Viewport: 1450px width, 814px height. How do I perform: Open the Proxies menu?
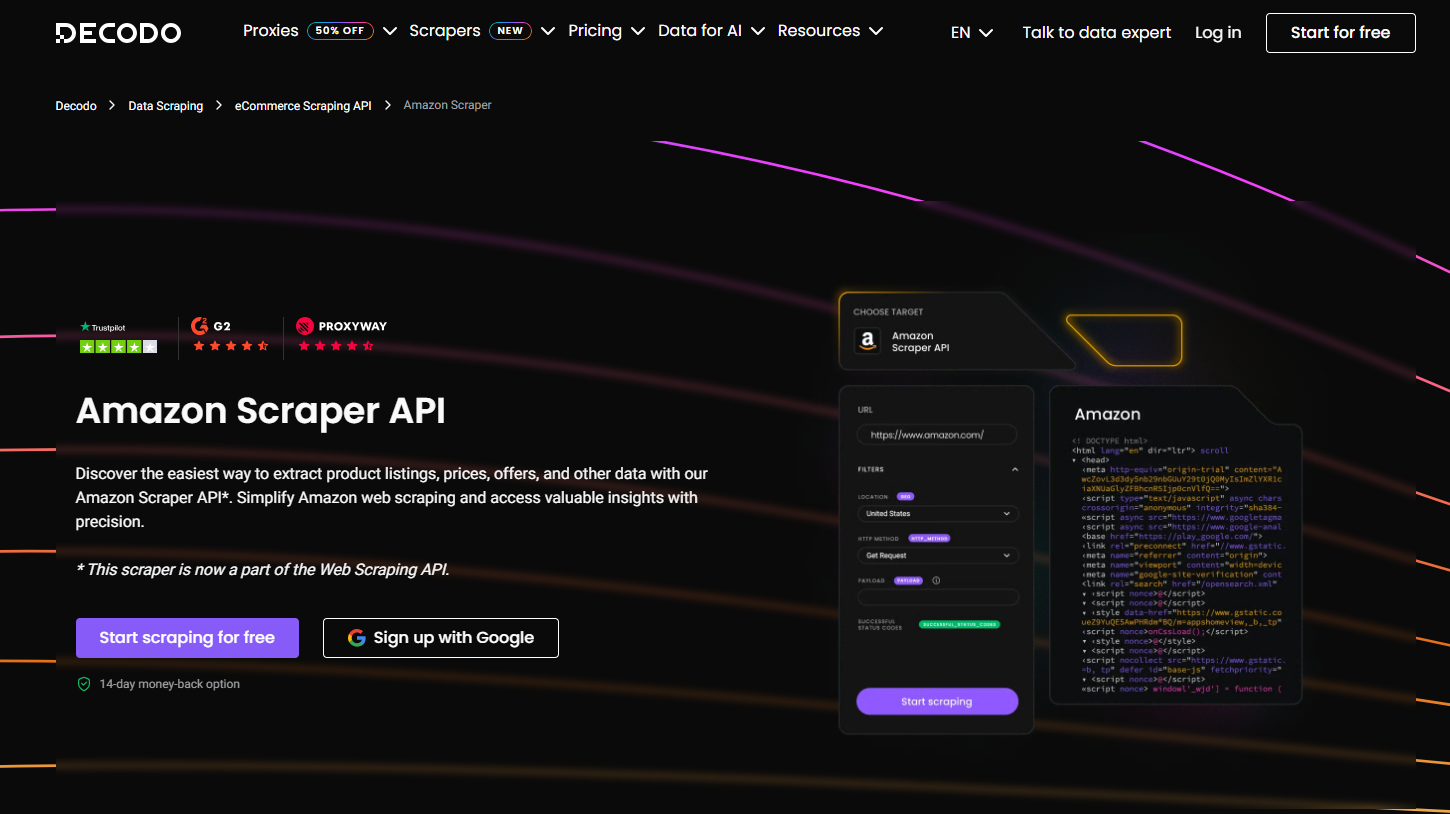(x=319, y=31)
